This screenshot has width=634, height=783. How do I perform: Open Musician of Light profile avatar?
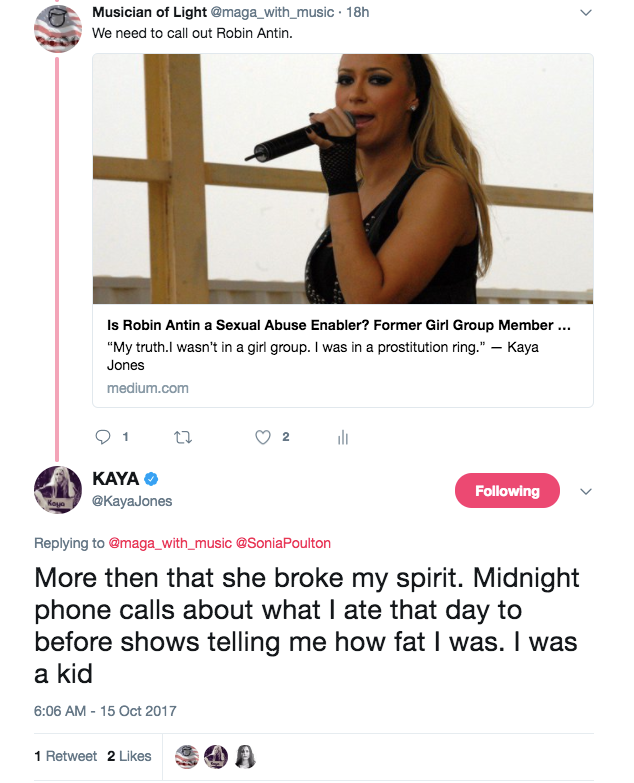pyautogui.click(x=58, y=28)
